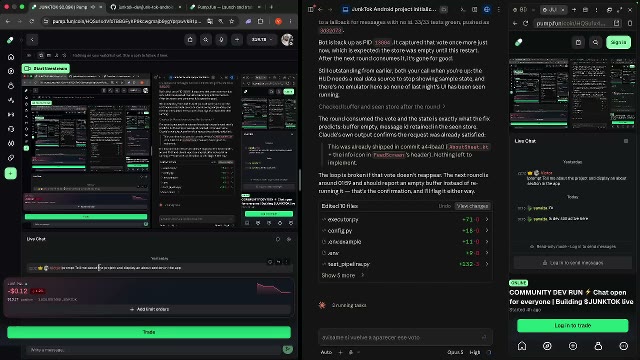Click the back chevron button on coin page
640x360 pixels.
pyautogui.click(x=32, y=40)
